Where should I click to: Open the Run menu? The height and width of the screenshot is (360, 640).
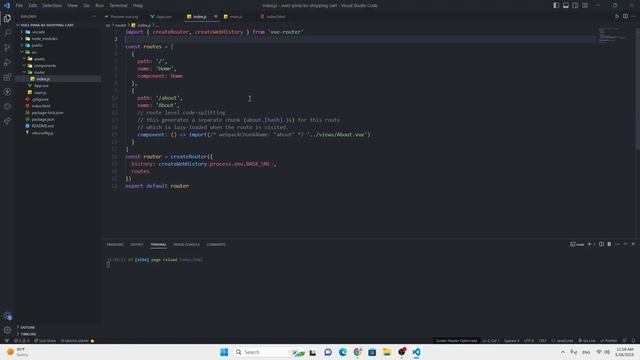pyautogui.click(x=100, y=5)
